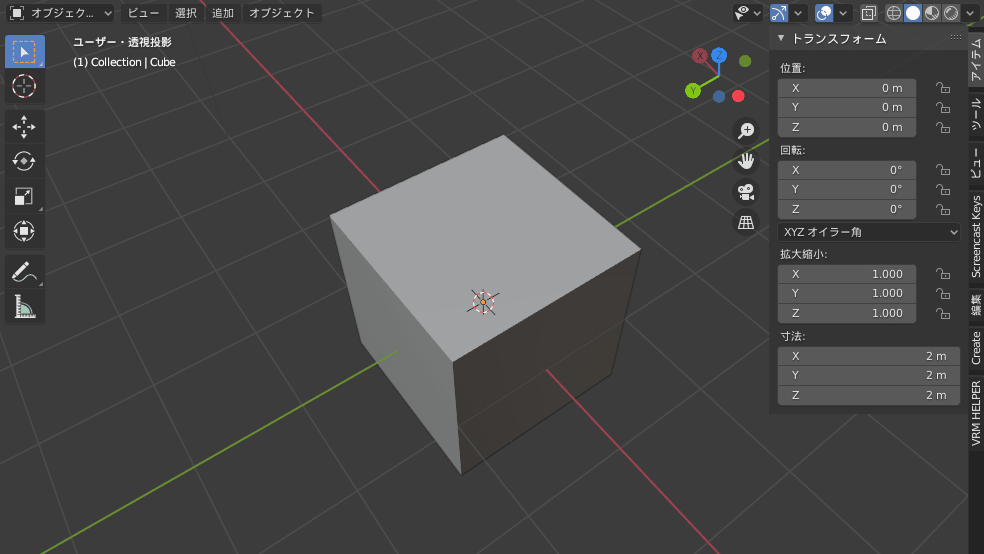984x554 pixels.
Task: Open the XYZ オイラー角 rotation mode dropdown
Action: tap(869, 232)
